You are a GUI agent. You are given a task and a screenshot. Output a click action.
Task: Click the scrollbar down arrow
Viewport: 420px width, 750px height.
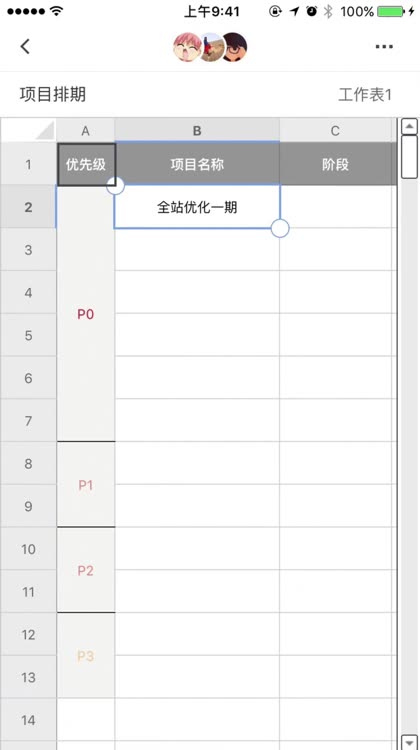409,741
